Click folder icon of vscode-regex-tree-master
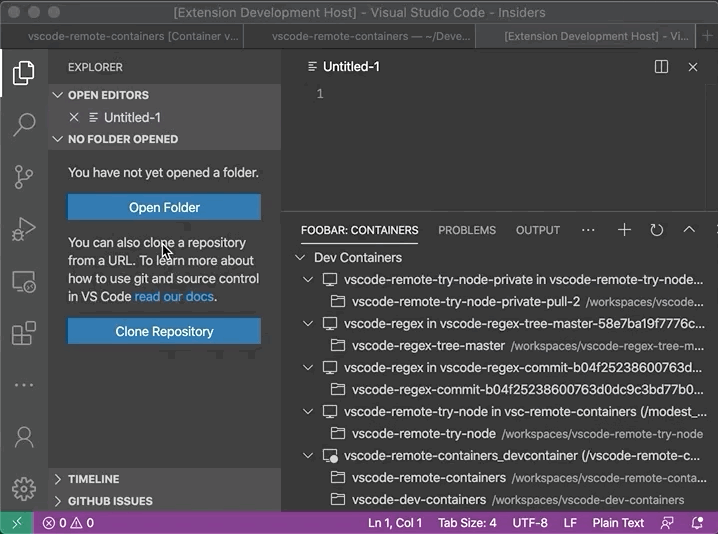Viewport: 718px width, 534px height. pos(337,345)
